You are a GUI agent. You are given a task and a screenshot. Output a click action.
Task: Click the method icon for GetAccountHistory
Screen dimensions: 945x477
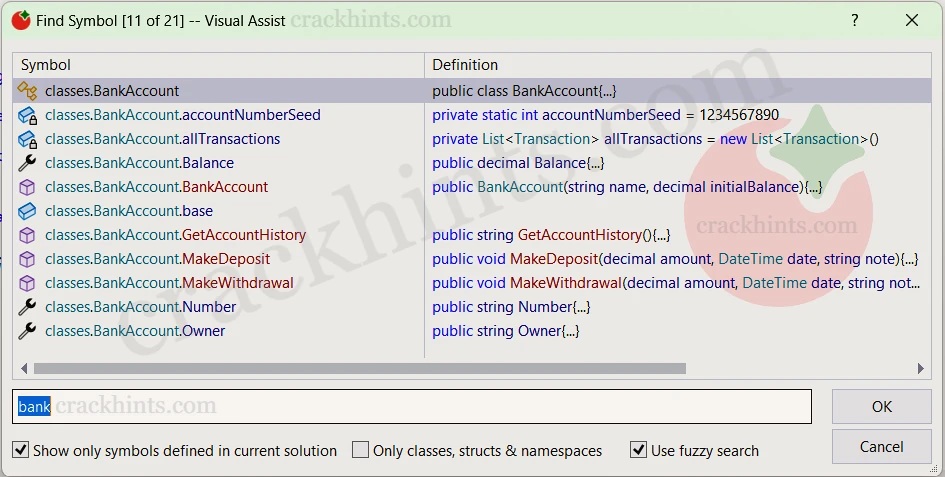pyautogui.click(x=27, y=235)
